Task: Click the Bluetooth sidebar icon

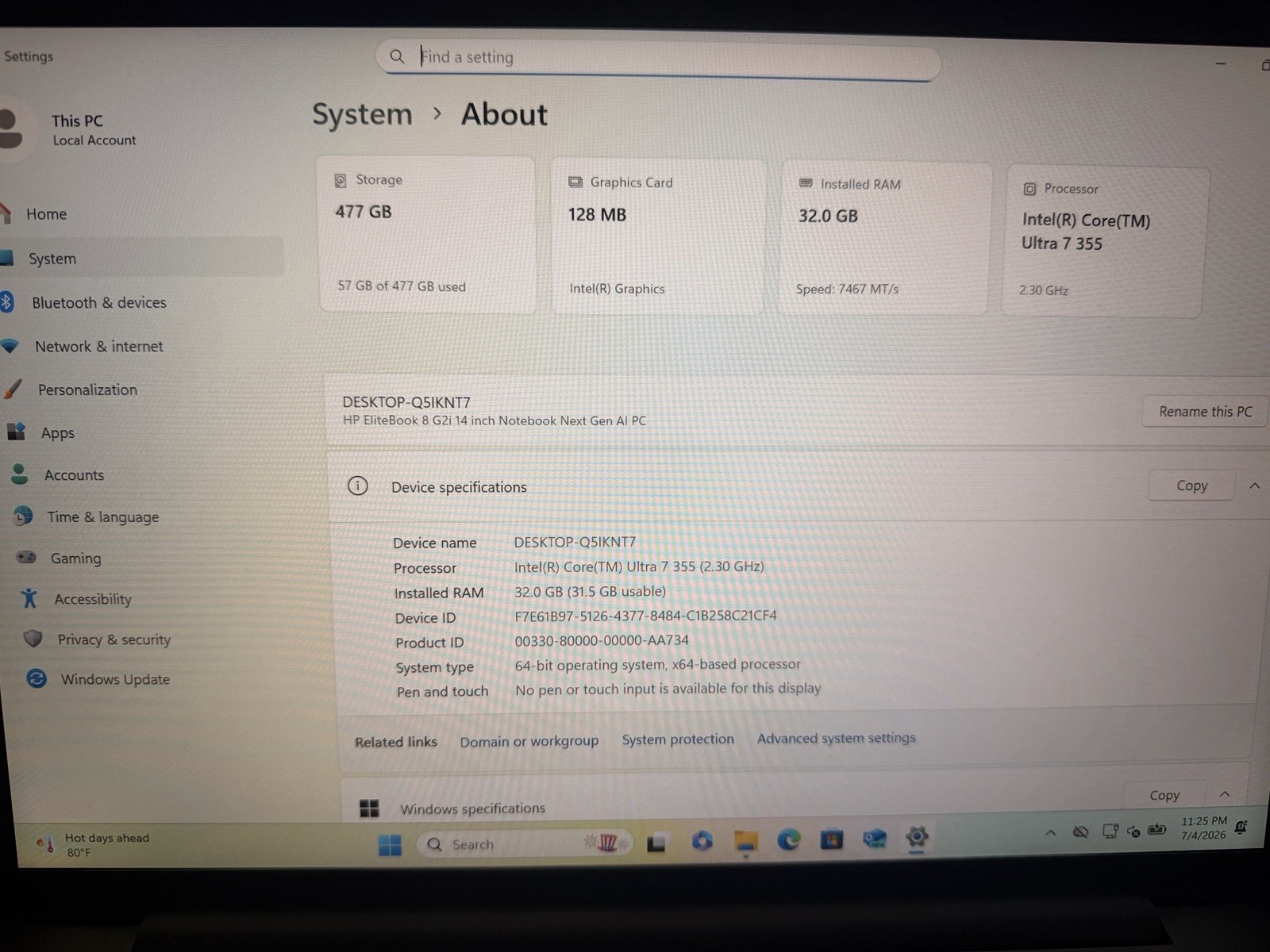Action: [6, 301]
